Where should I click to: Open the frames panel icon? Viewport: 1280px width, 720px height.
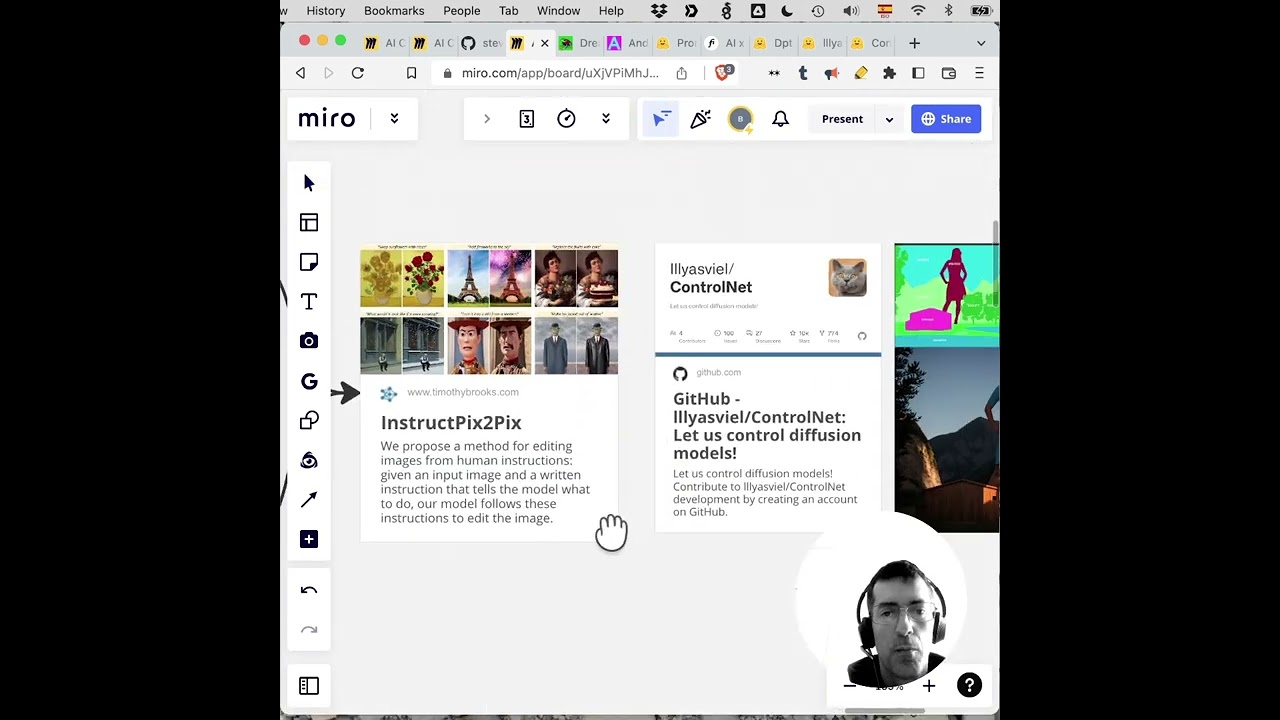coord(309,686)
